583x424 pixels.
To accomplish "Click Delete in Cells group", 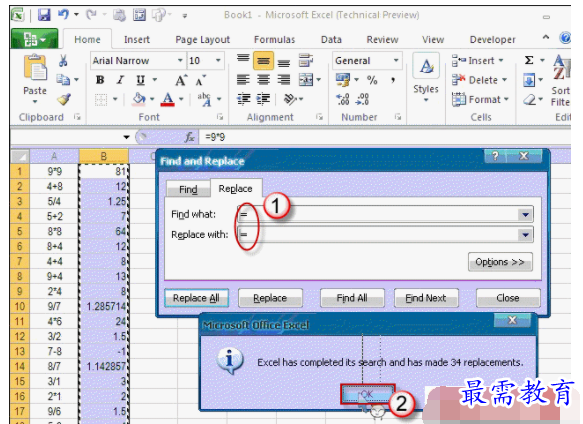I will coord(479,80).
